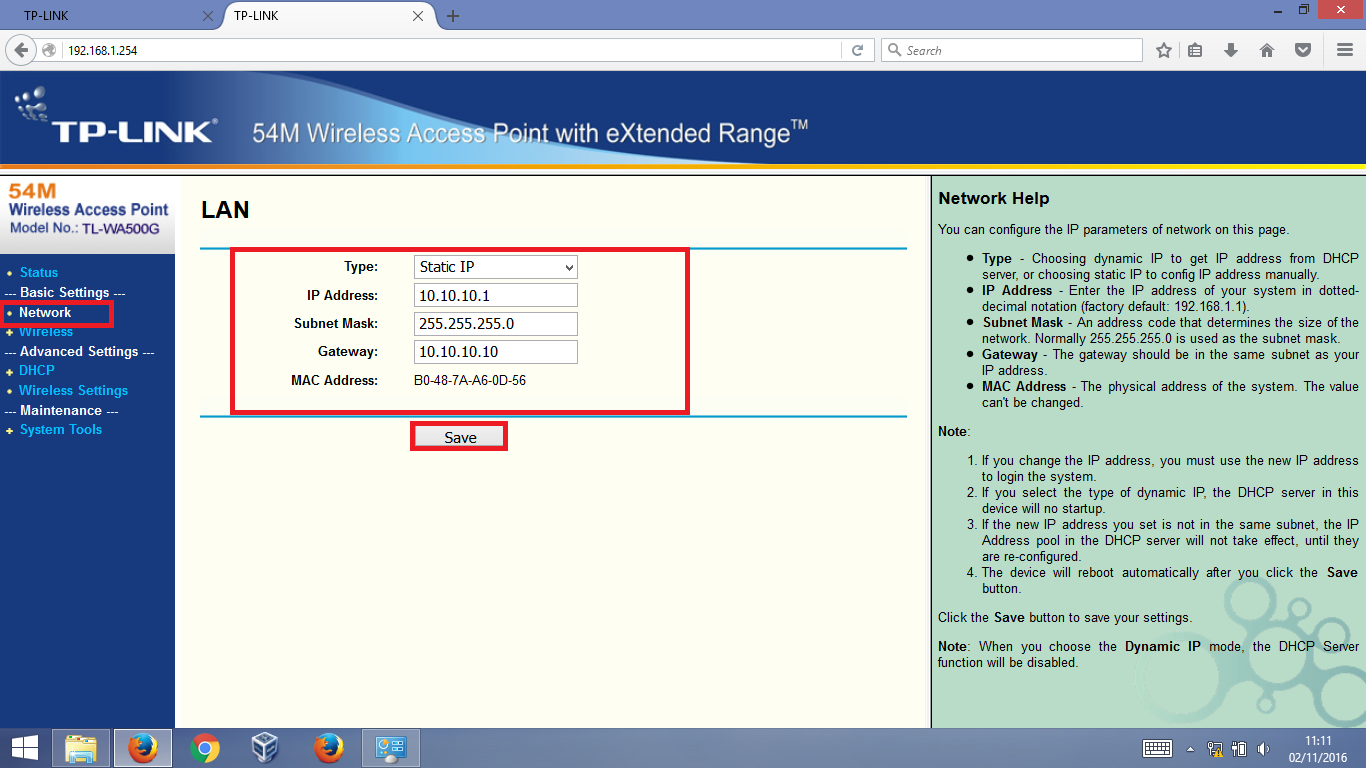
Task: Open the downloads arrow icon
Action: (1231, 50)
